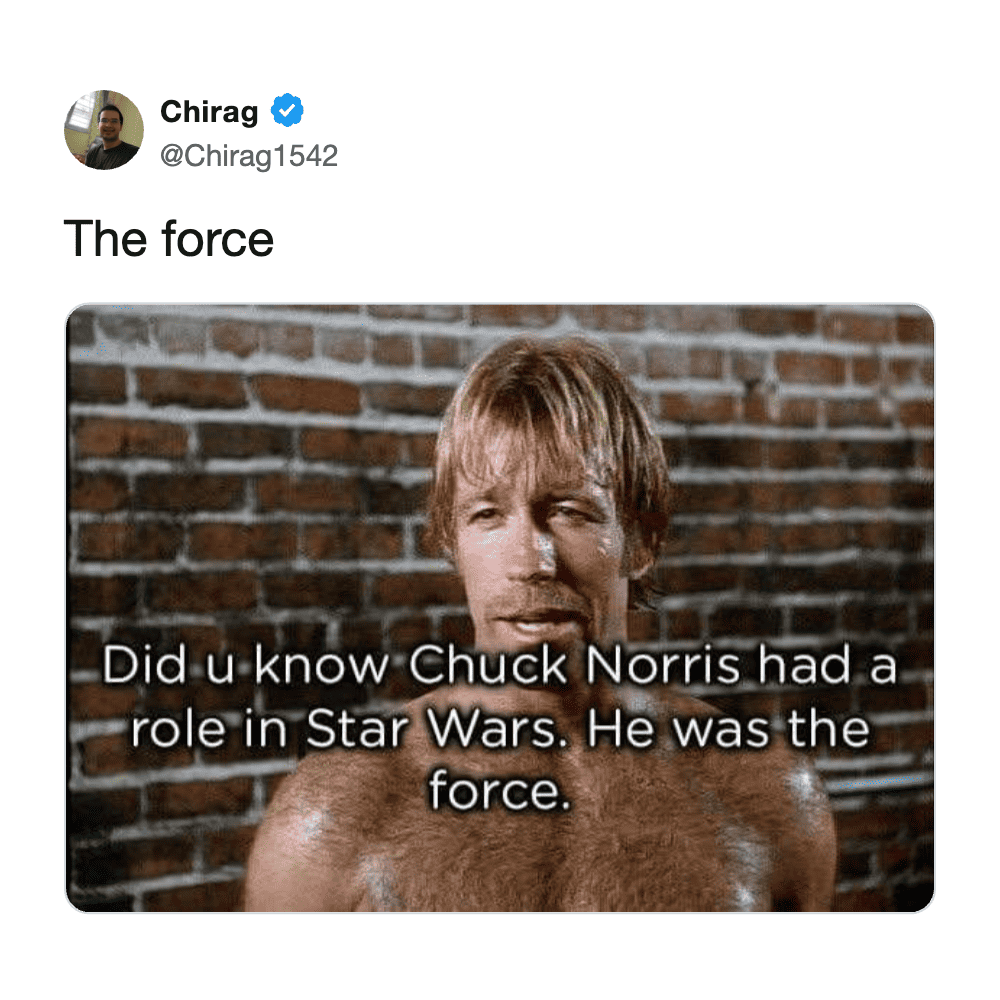
Task: Click the word "know" in meme caption
Action: point(321,665)
